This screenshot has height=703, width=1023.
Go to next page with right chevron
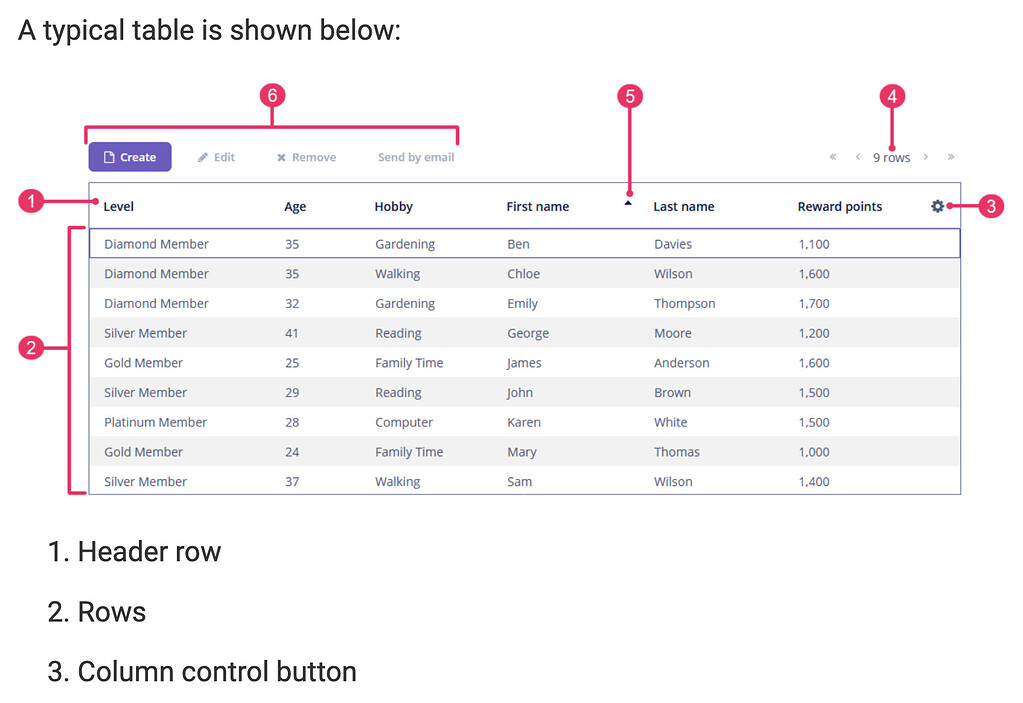point(925,157)
